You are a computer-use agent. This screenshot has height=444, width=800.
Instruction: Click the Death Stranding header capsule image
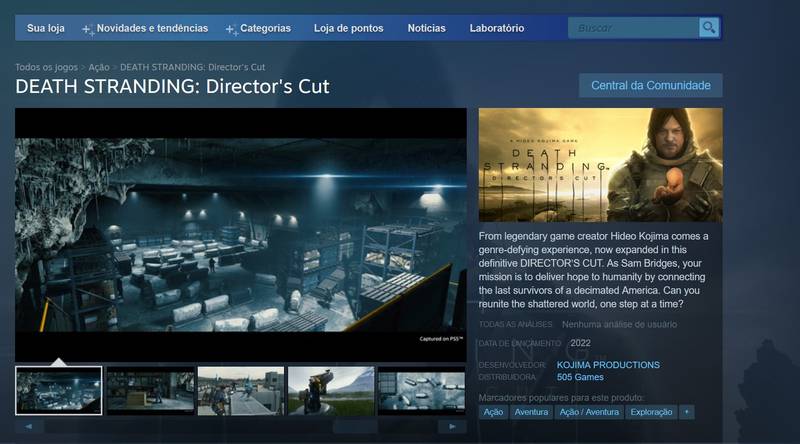point(601,165)
